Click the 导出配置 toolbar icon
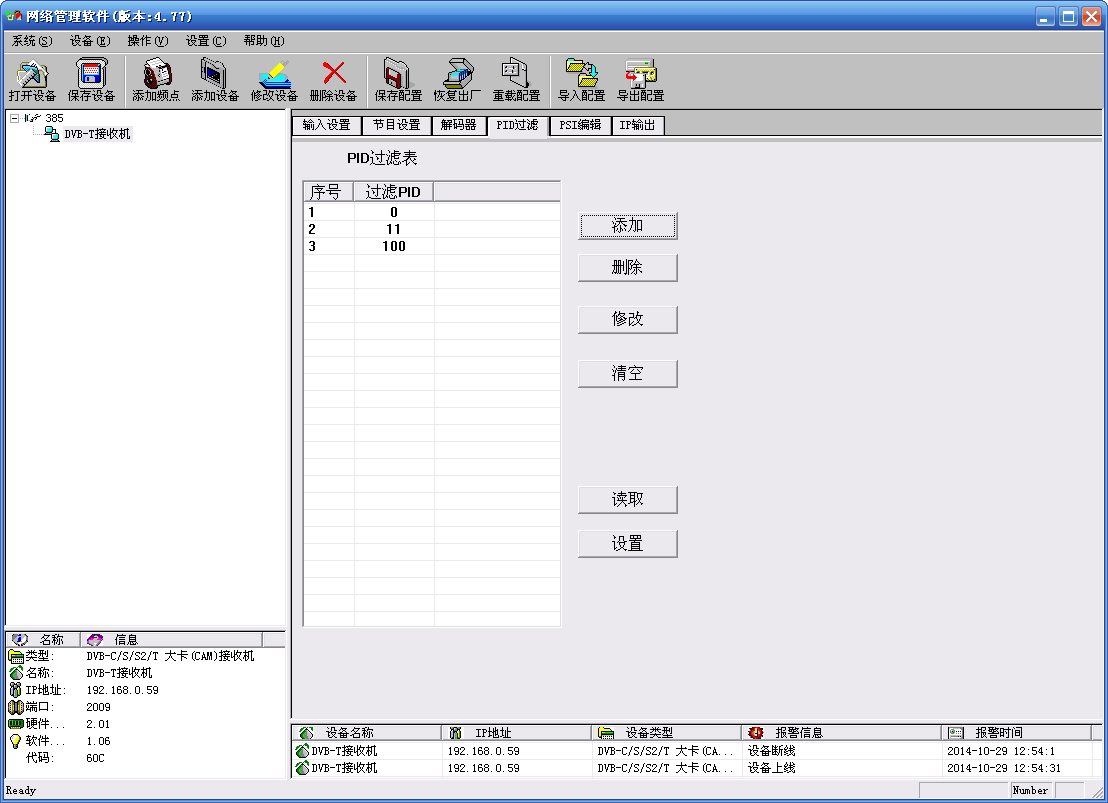 coord(641,80)
